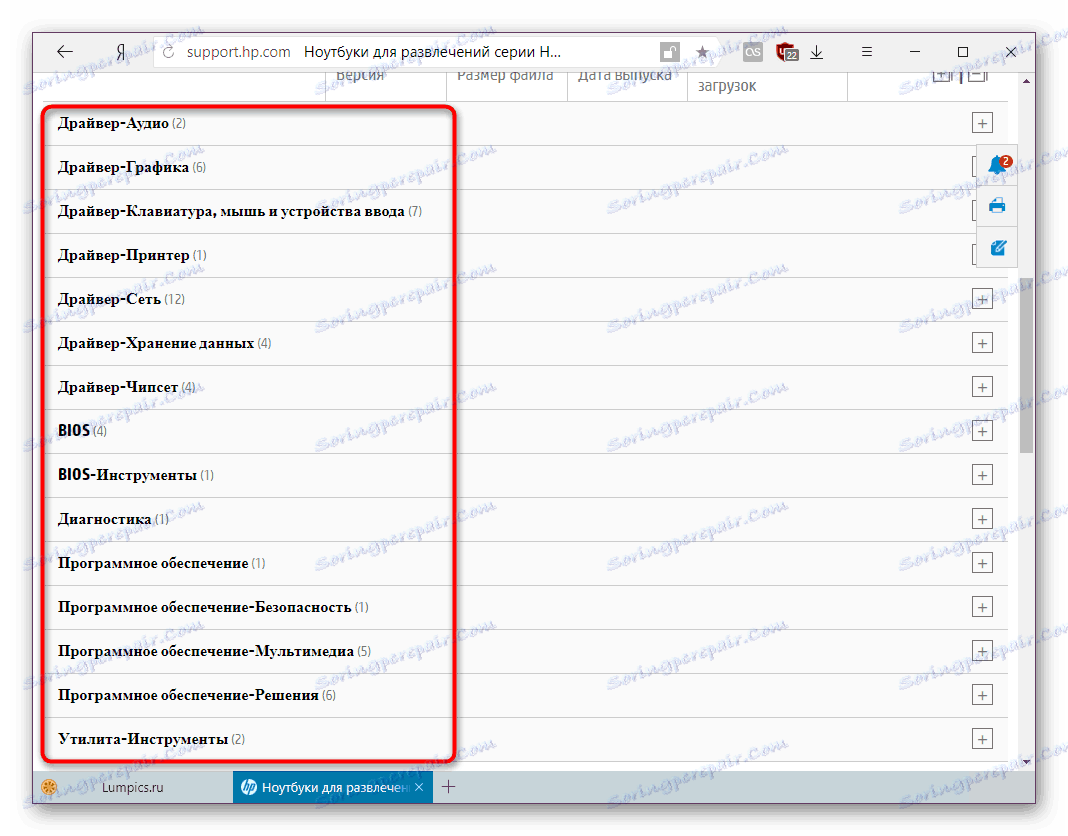The height and width of the screenshot is (836, 1068).
Task: Open Драйвер-Принтер driver category heading
Action: (119, 254)
